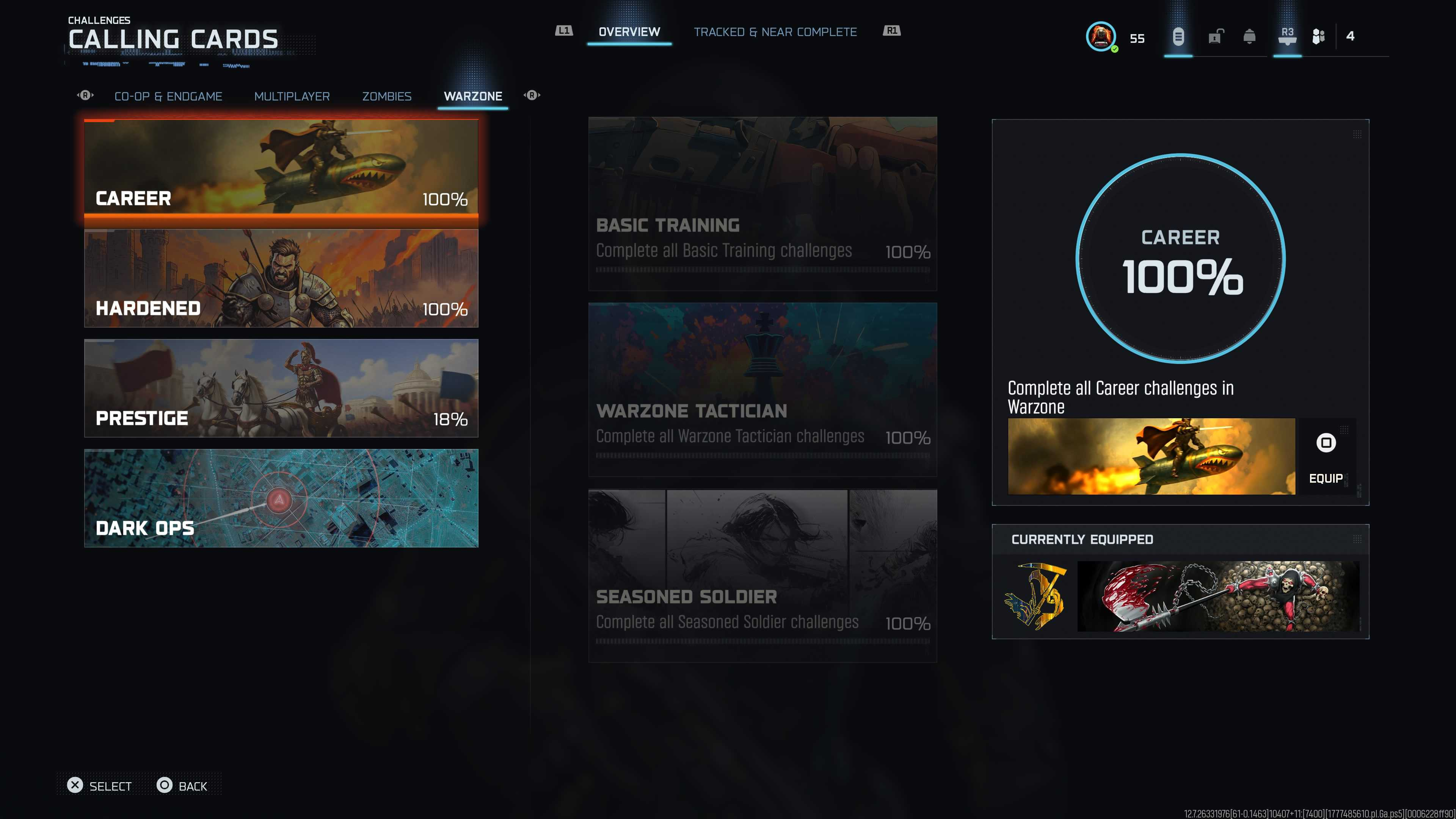The width and height of the screenshot is (1456, 819).
Task: Go to the ZOMBIES tab
Action: (x=387, y=96)
